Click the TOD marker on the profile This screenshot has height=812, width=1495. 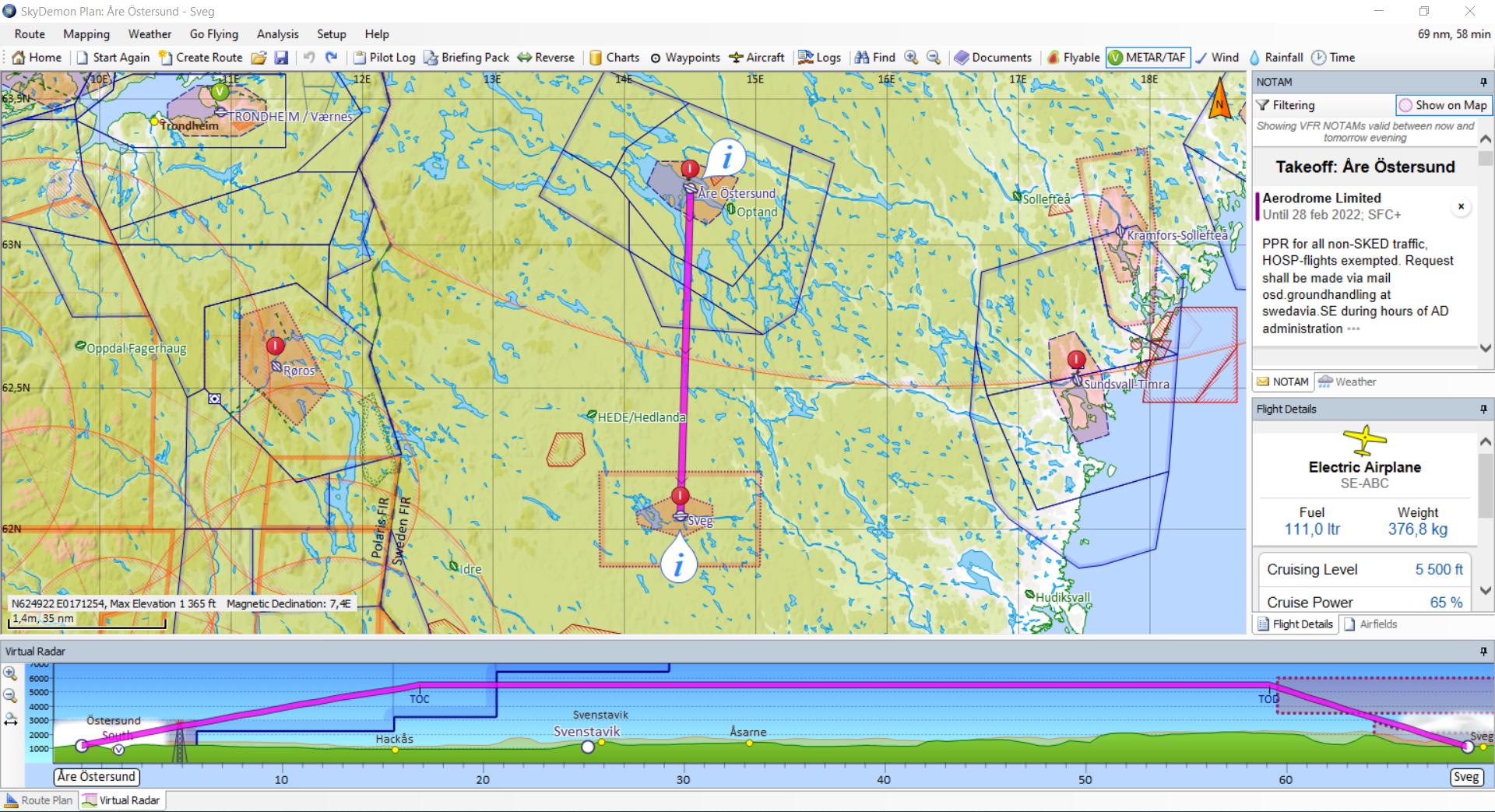(1268, 698)
